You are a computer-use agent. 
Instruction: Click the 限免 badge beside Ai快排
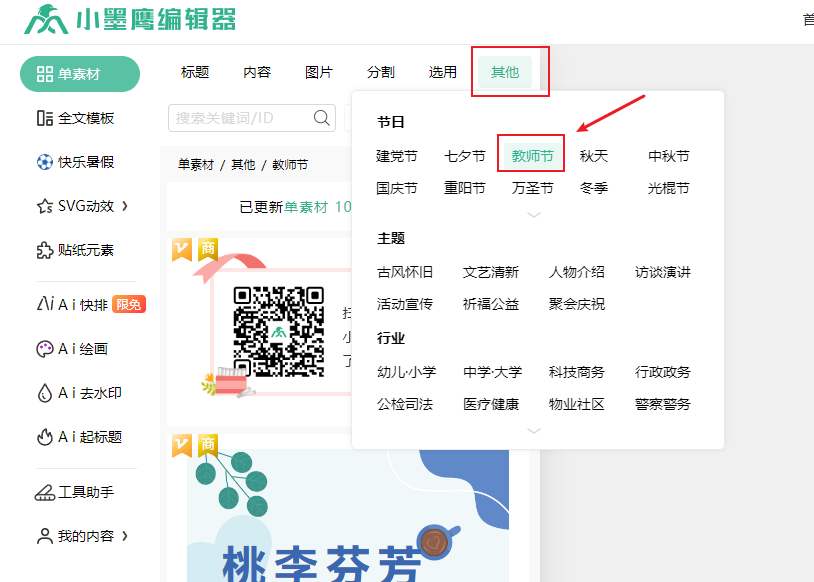click(x=129, y=304)
